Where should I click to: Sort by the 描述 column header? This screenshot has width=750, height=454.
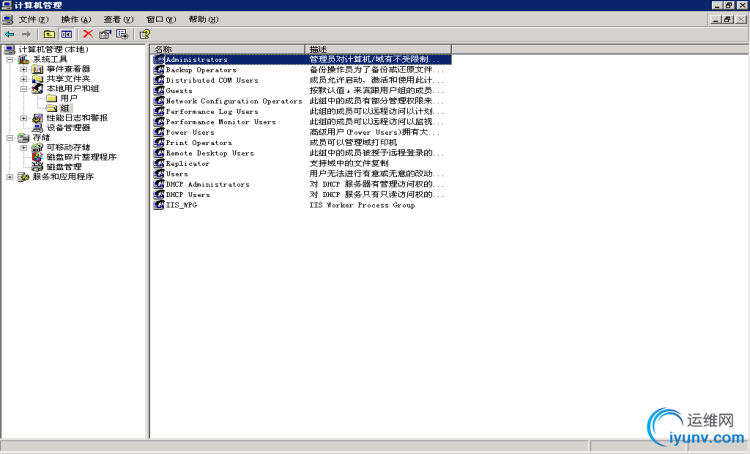click(x=378, y=49)
